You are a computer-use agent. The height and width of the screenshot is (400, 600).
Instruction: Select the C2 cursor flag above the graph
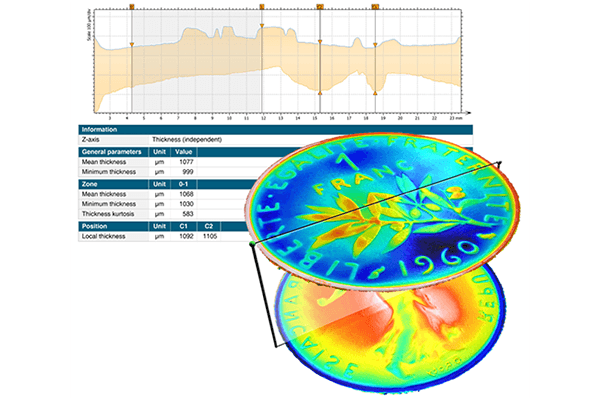point(320,7)
